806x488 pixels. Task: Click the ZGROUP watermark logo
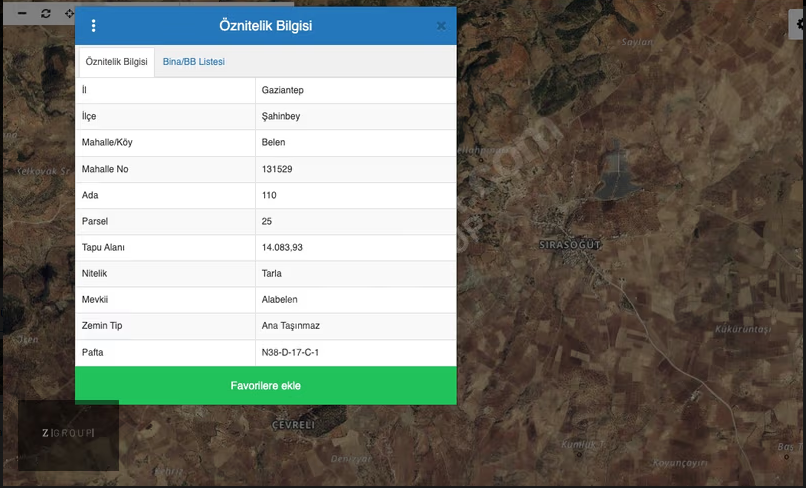68,434
